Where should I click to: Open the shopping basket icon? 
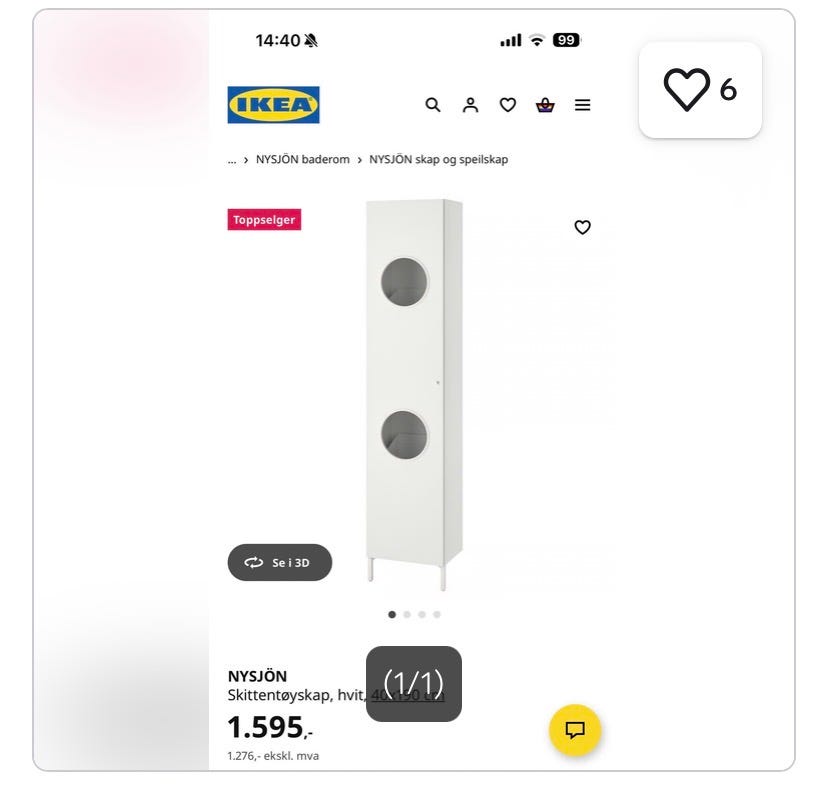click(x=545, y=105)
